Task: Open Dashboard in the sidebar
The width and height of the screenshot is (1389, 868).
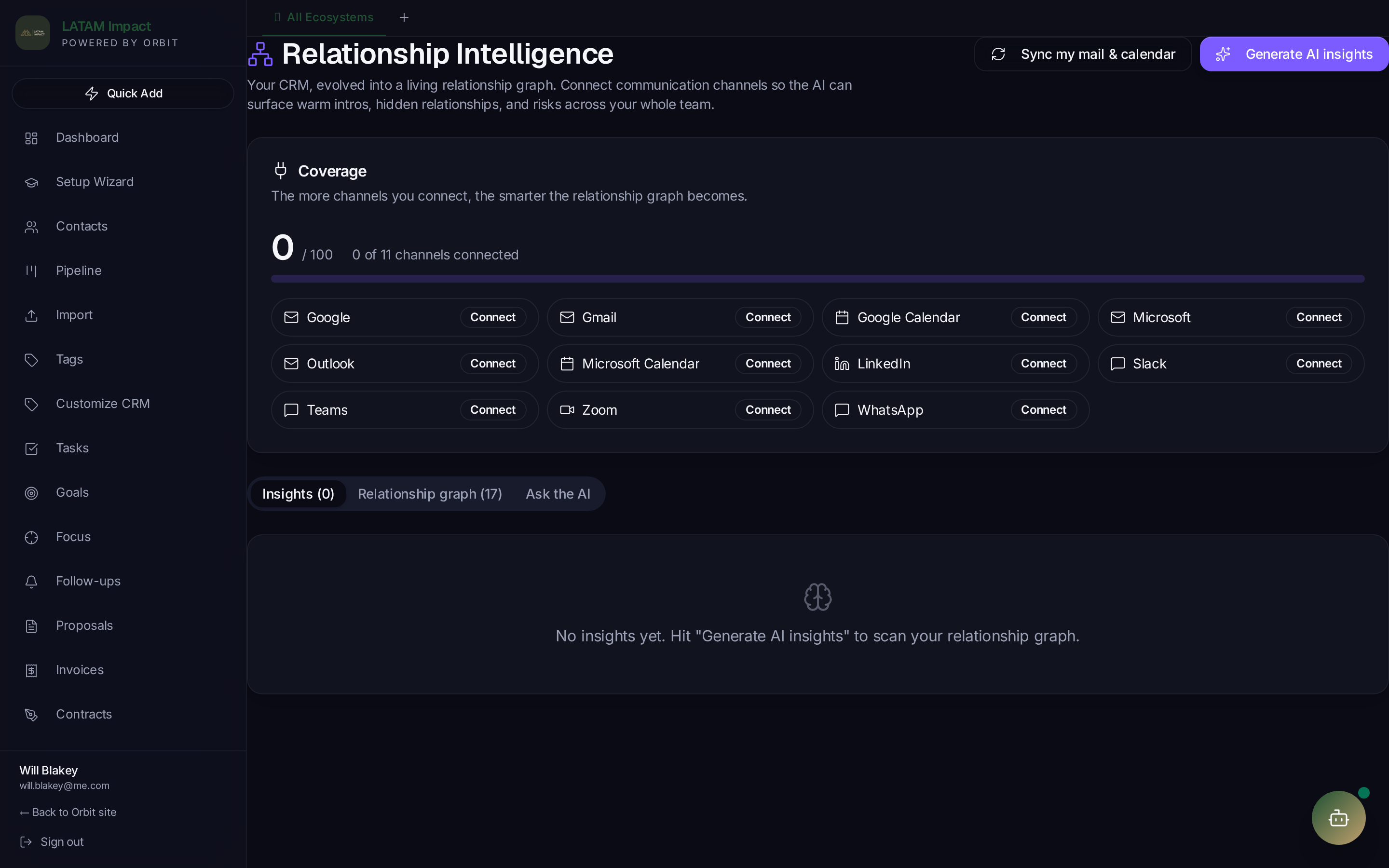Action: 123,138
